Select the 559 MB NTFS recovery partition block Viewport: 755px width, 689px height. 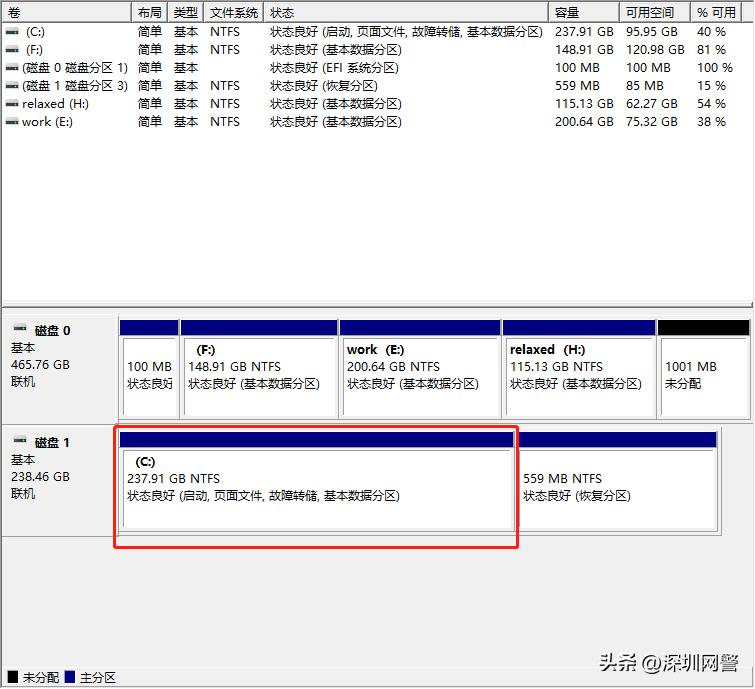click(618, 481)
